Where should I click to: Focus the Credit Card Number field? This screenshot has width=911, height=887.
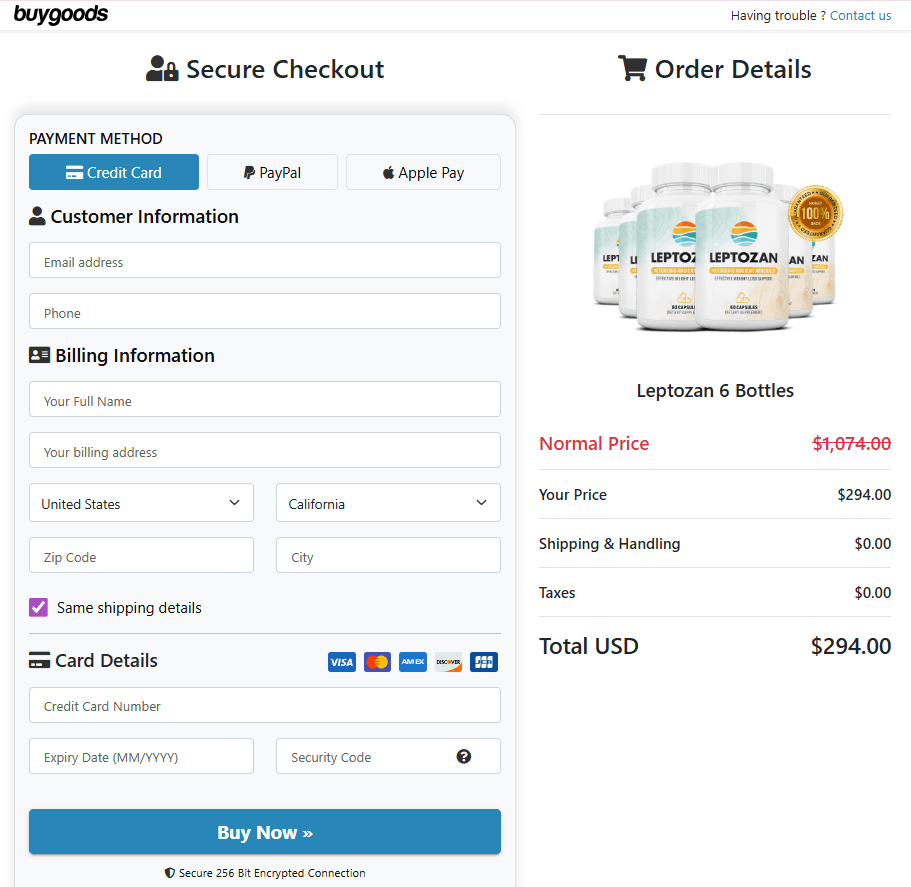pyautogui.click(x=264, y=705)
